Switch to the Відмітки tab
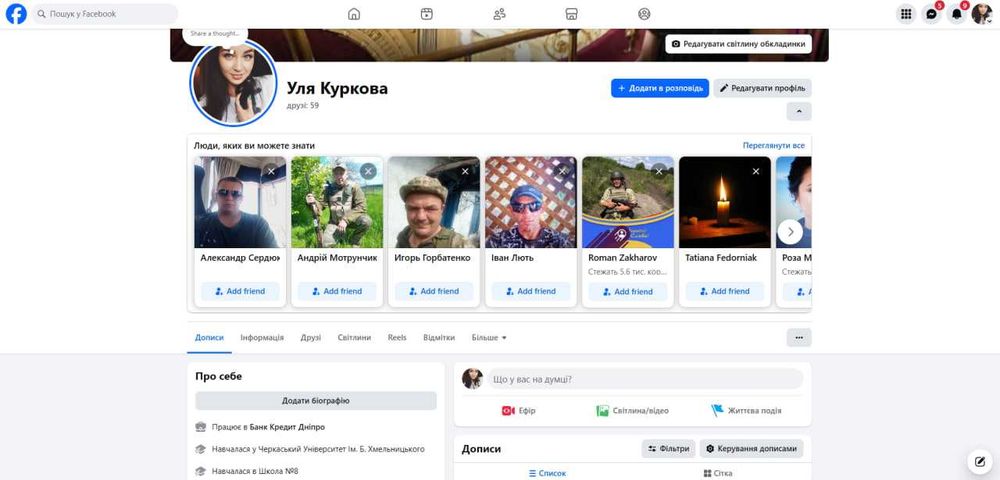Viewport: 1000px width, 480px height. coord(439,338)
